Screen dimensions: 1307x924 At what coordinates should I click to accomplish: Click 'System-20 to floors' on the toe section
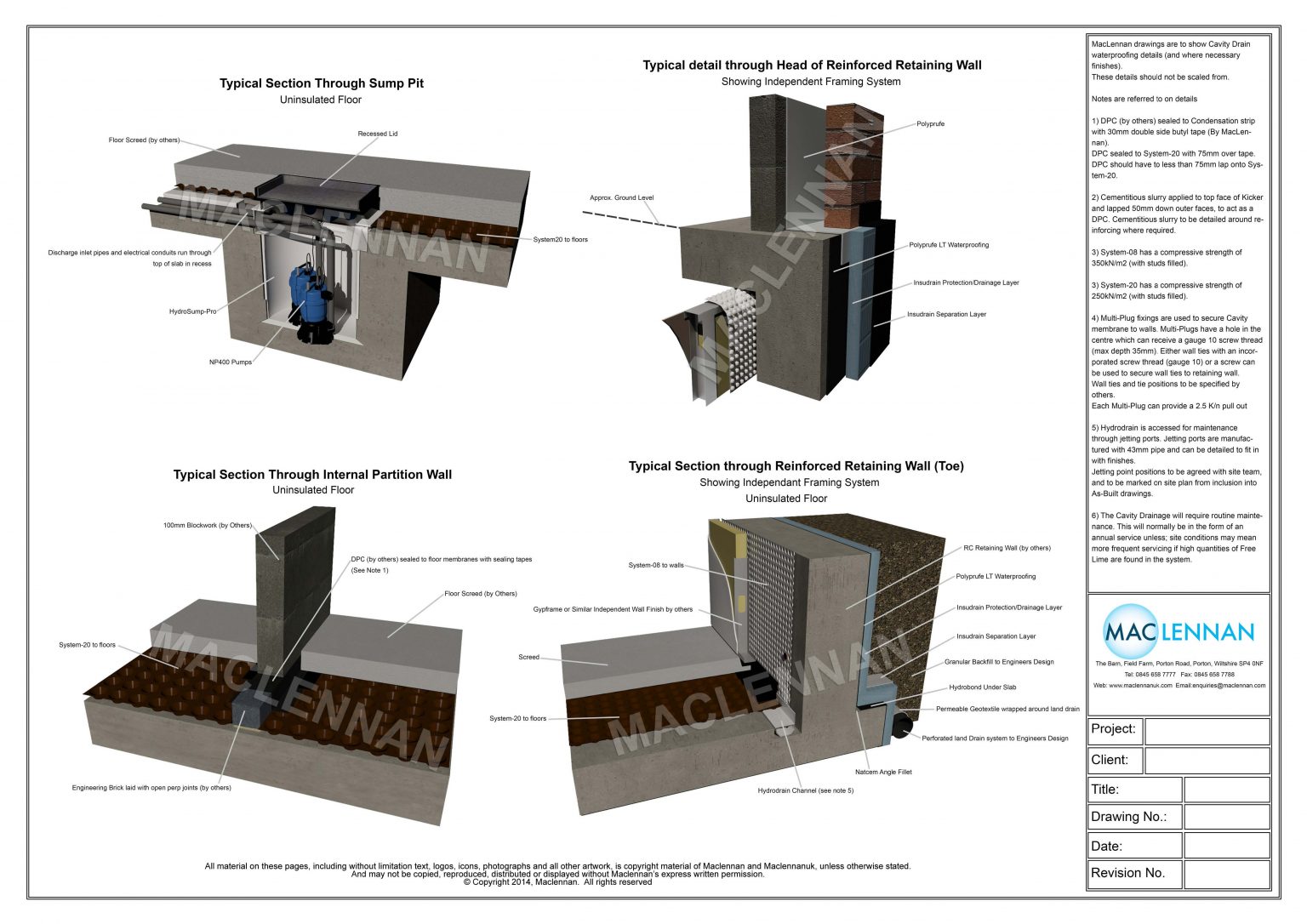coord(517,718)
